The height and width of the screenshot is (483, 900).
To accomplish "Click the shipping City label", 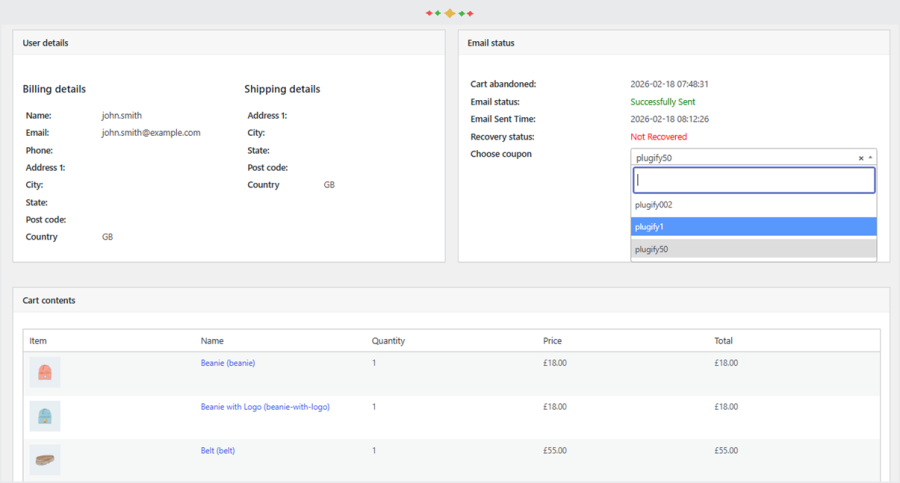I will 256,133.
